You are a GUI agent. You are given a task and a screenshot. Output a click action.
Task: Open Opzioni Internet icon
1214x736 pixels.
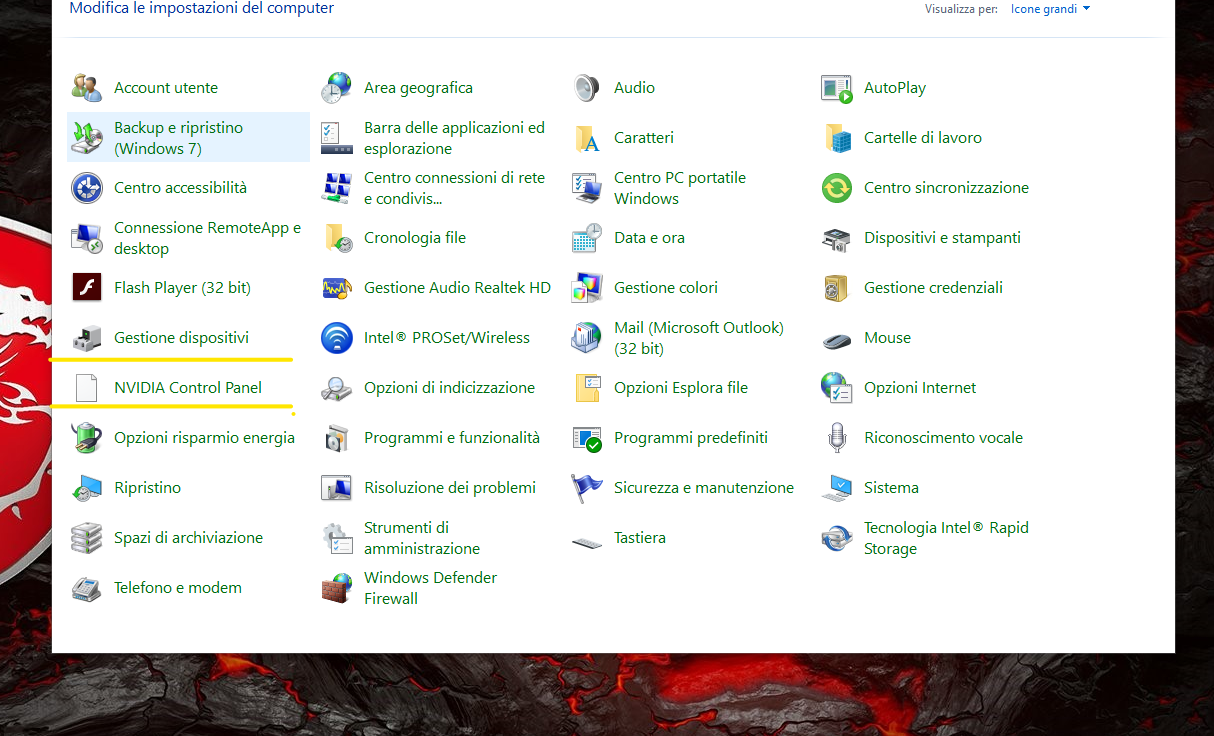click(837, 388)
